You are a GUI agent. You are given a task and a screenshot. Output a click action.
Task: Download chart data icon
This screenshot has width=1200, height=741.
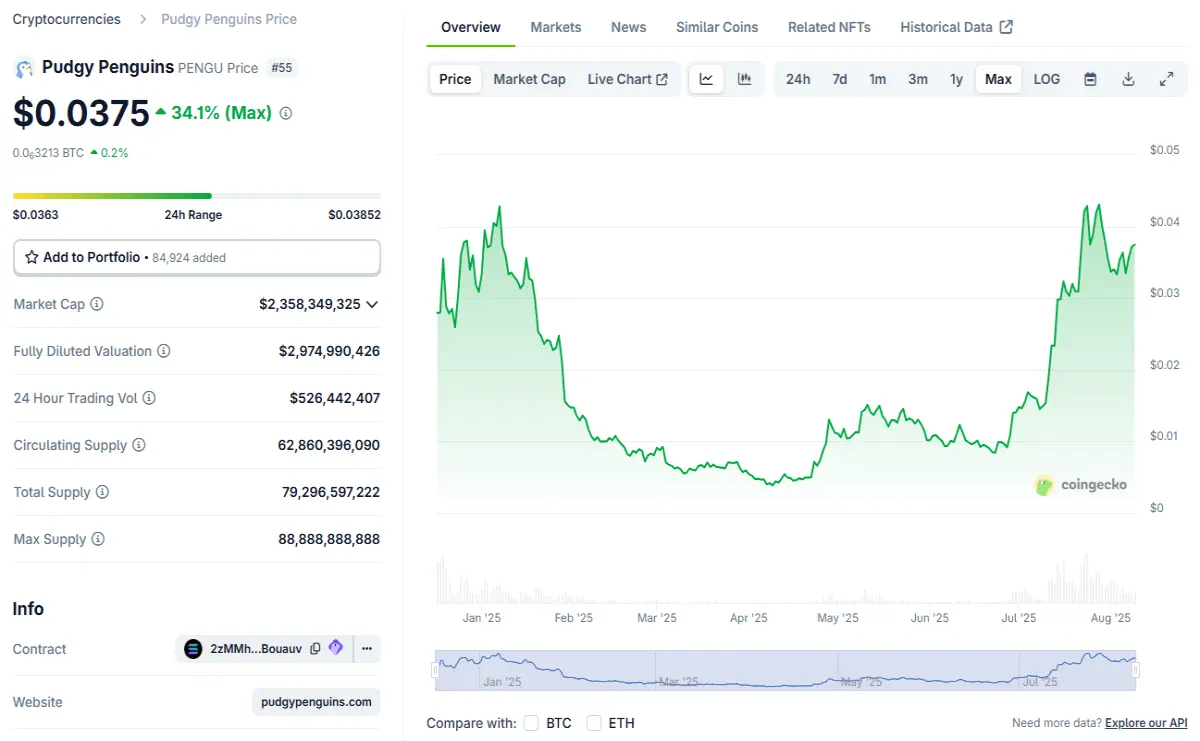click(x=1128, y=79)
